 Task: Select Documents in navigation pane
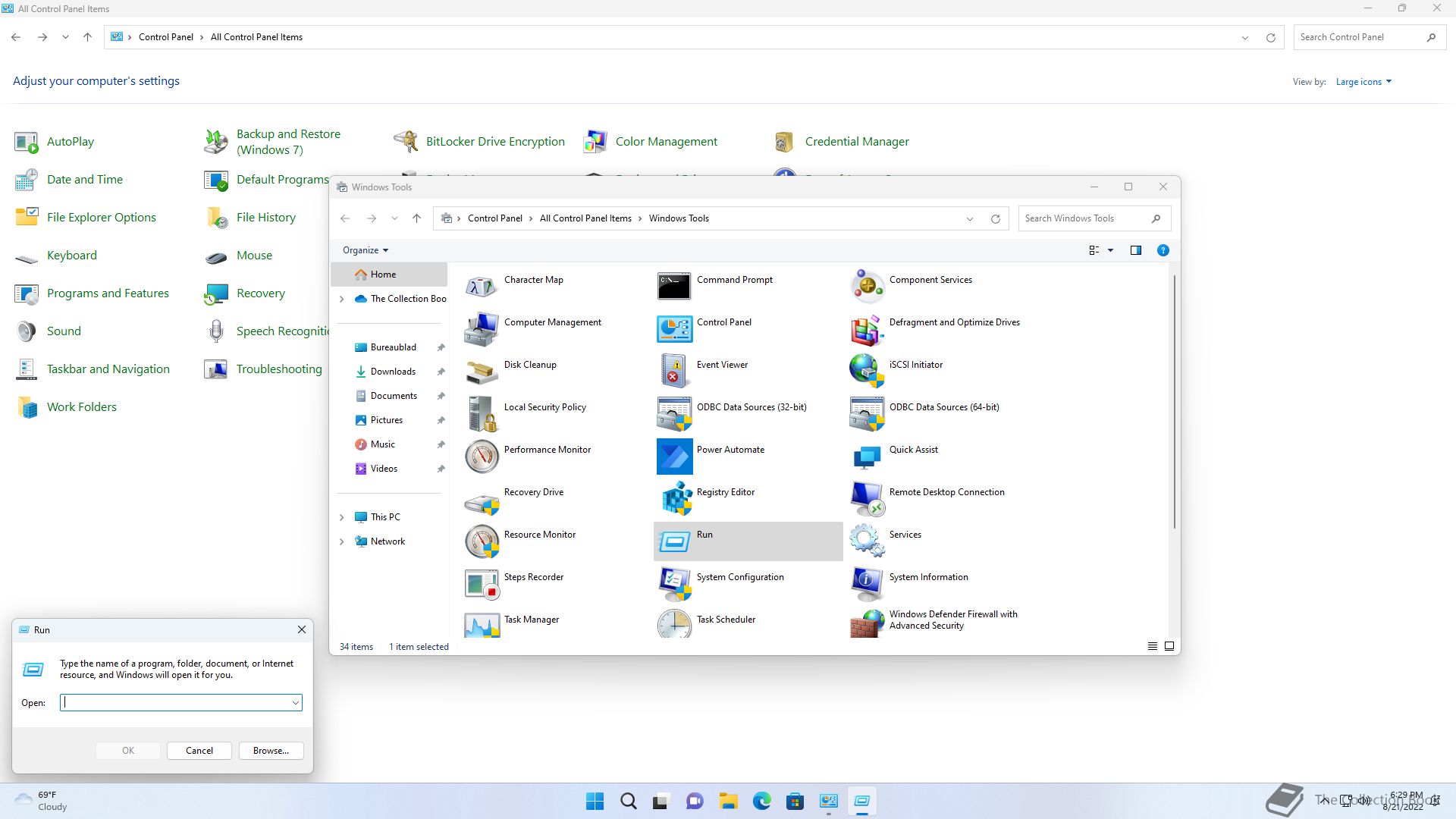[x=394, y=396]
